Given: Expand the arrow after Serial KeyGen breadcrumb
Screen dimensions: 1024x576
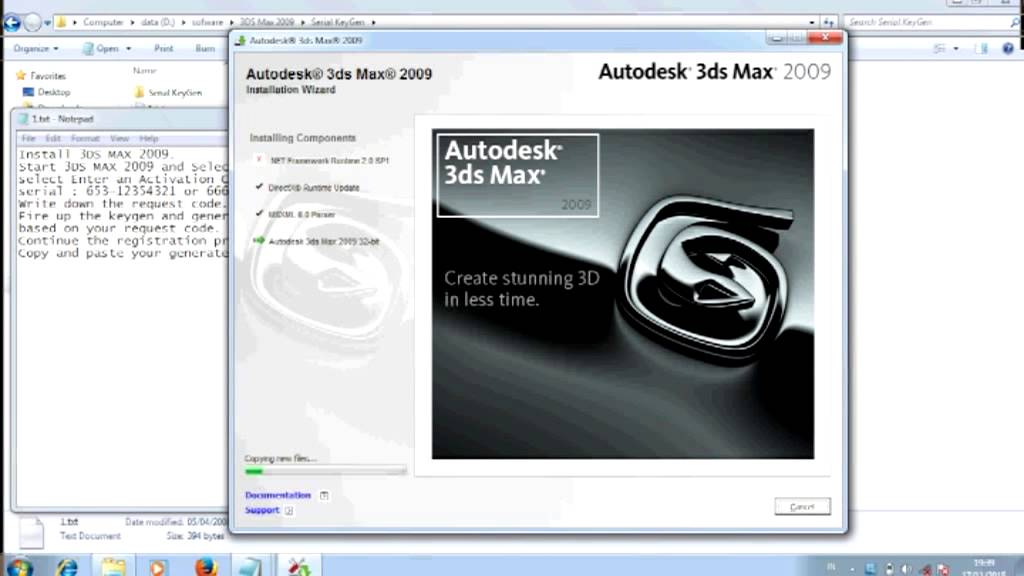Looking at the screenshot, I should [x=374, y=22].
